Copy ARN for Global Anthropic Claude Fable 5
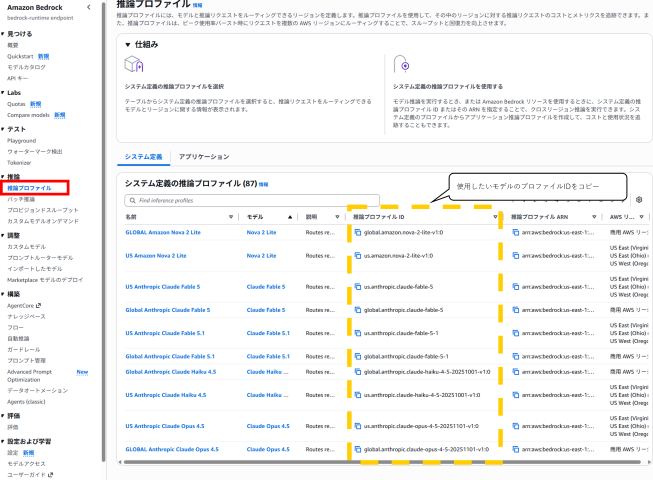This screenshot has height=480, width=653. (516, 310)
